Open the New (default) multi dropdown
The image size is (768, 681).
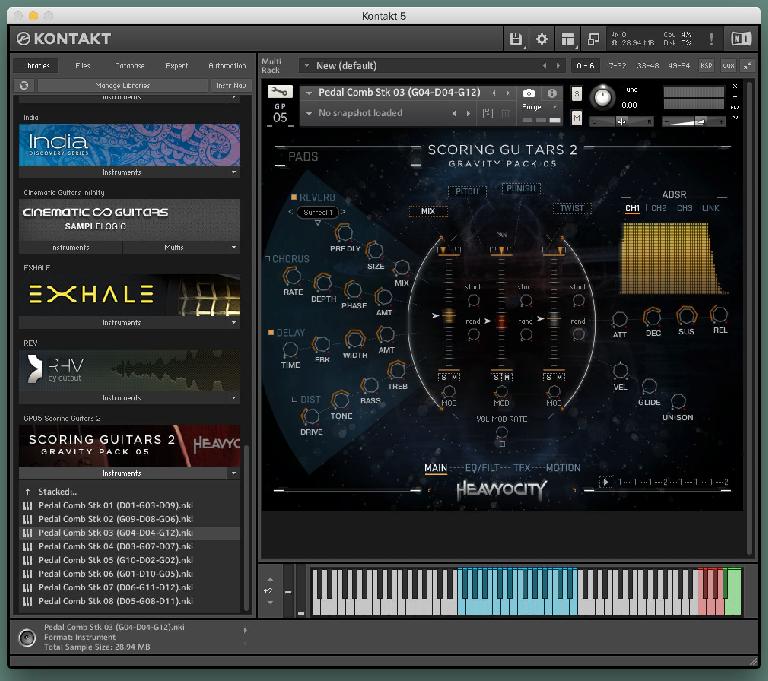tap(307, 65)
